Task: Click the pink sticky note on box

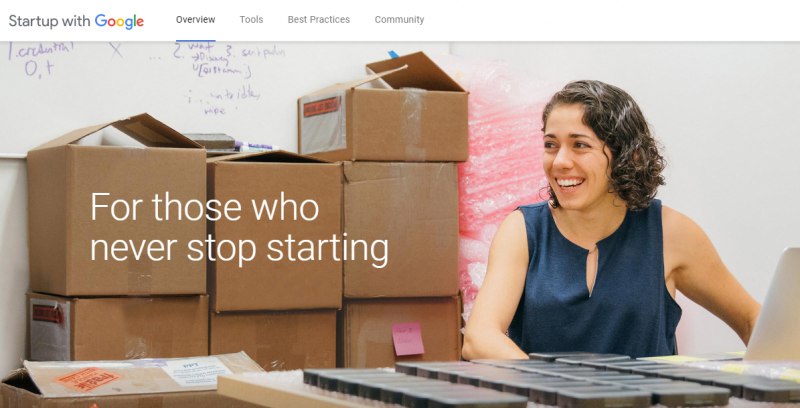Action: (x=408, y=339)
